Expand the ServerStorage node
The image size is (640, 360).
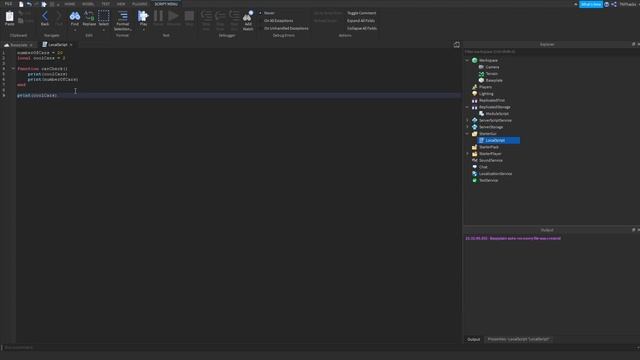click(x=467, y=127)
